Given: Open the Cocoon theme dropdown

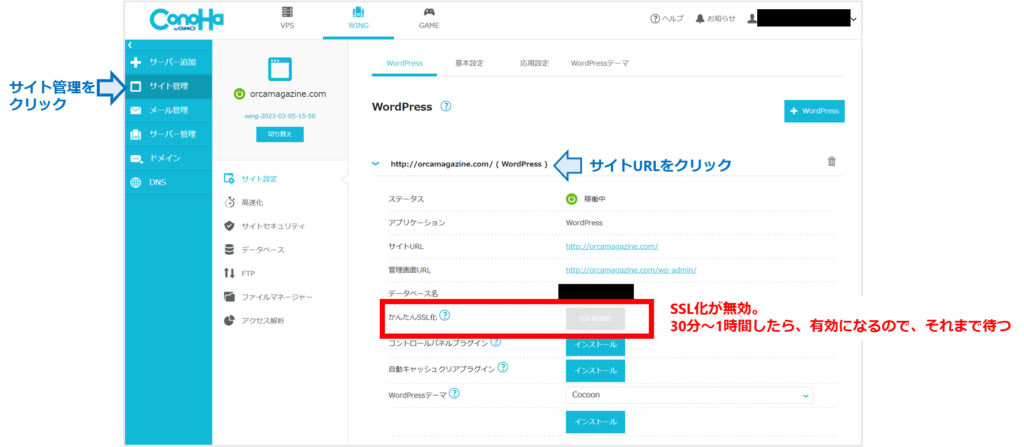Looking at the screenshot, I should (x=689, y=395).
